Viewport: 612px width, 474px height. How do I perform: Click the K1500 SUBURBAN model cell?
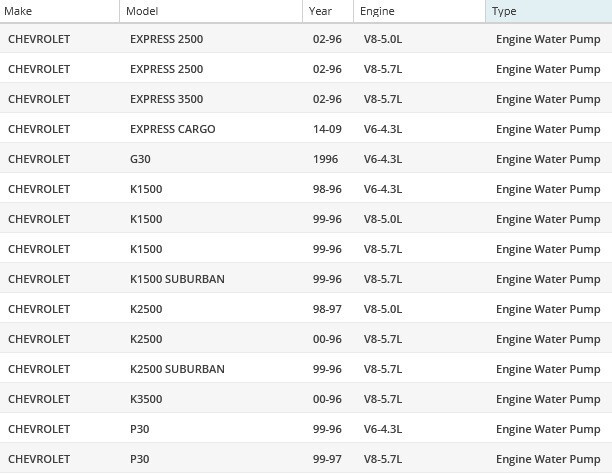tap(177, 279)
